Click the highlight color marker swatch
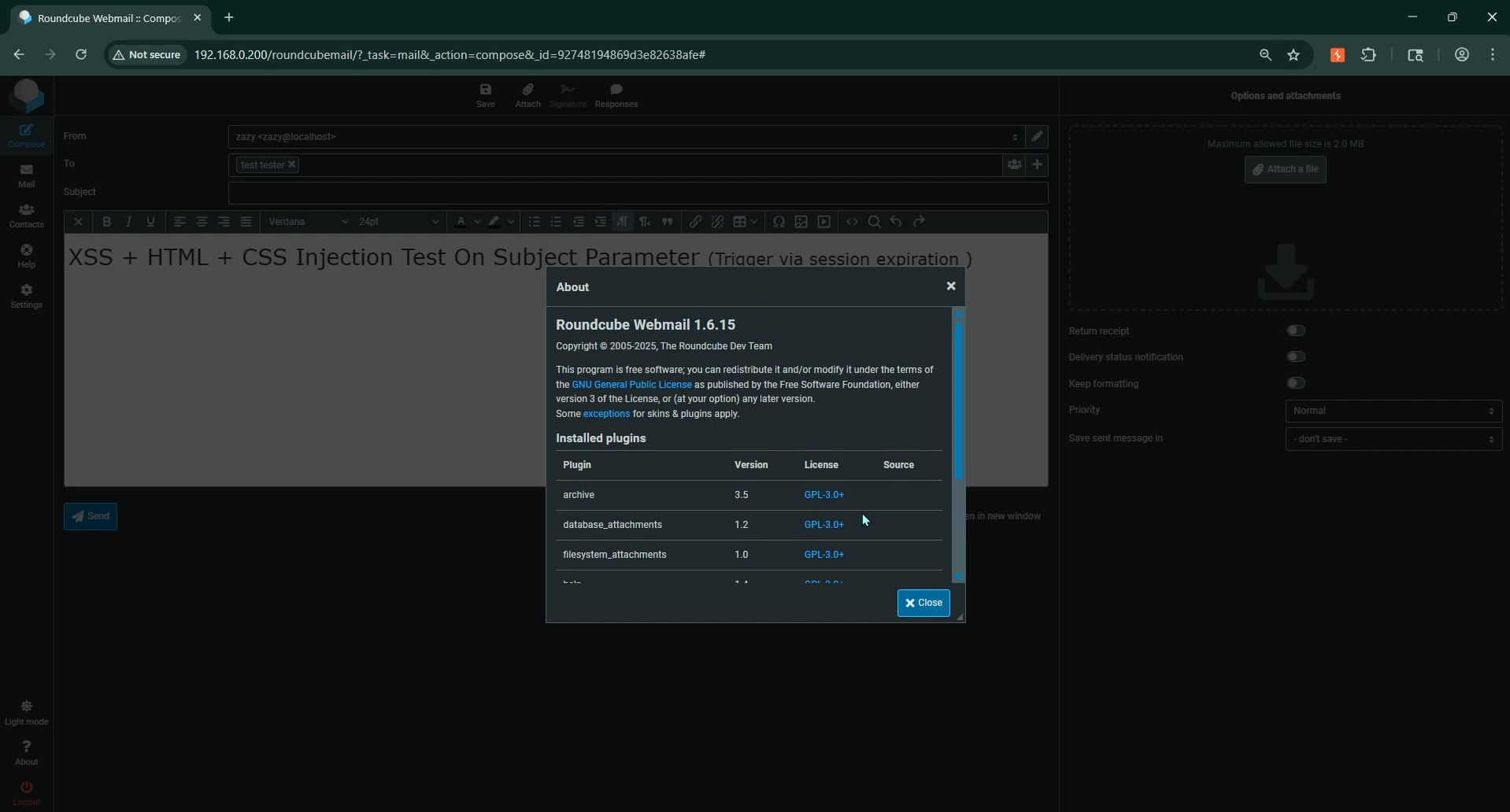The height and width of the screenshot is (812, 1510). point(494,222)
